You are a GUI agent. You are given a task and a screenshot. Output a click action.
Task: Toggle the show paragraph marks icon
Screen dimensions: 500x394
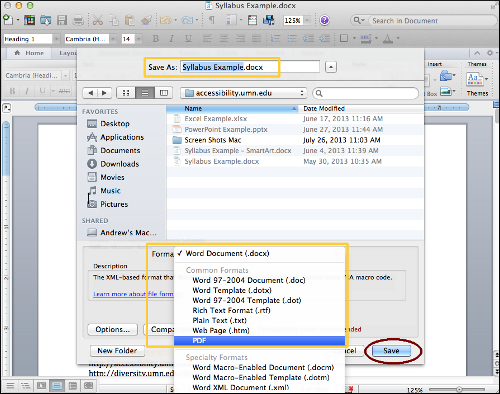point(211,20)
